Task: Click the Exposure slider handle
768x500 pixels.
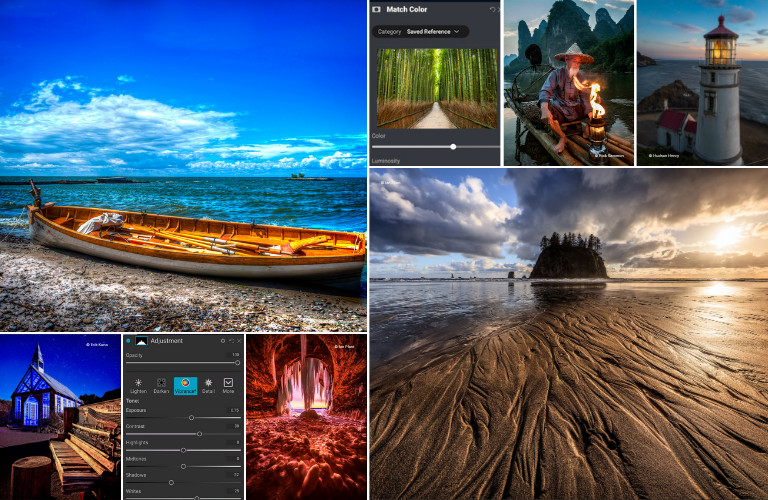Action: click(x=191, y=418)
